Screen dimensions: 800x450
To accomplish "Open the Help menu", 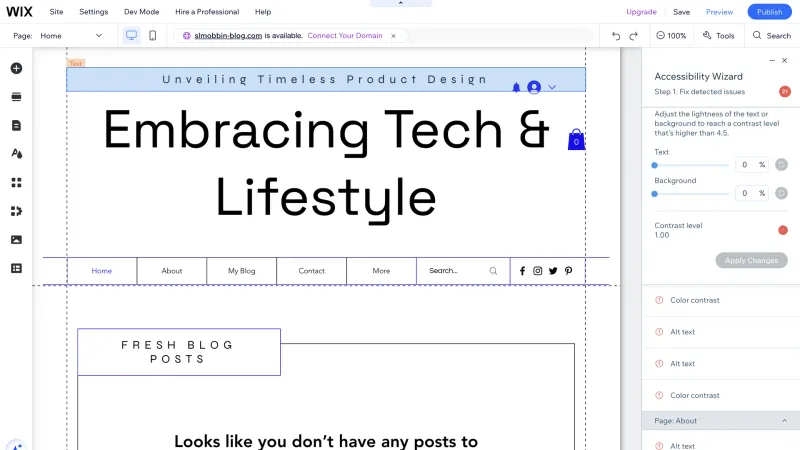I will 263,12.
